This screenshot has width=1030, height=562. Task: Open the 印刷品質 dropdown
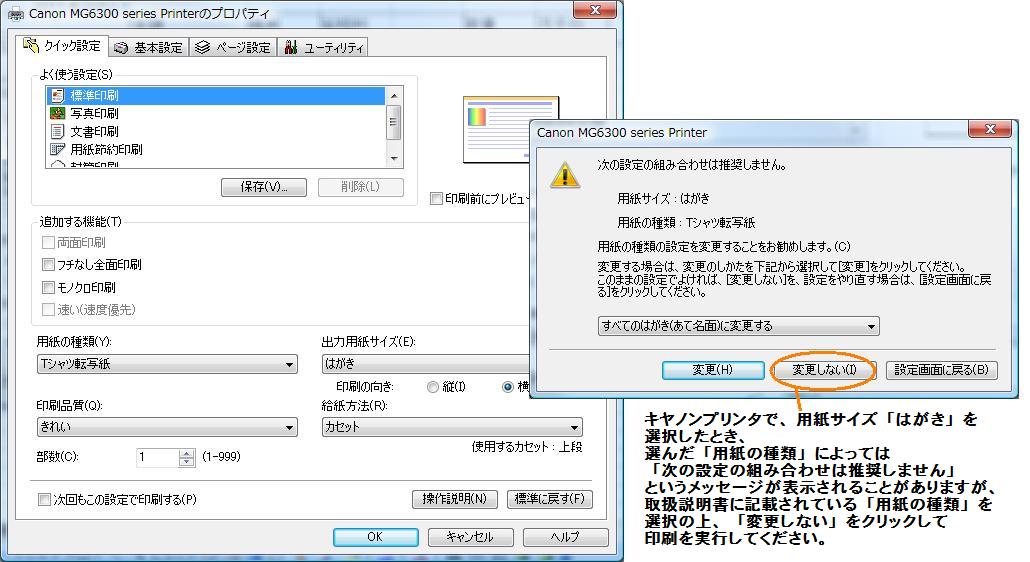(168, 427)
